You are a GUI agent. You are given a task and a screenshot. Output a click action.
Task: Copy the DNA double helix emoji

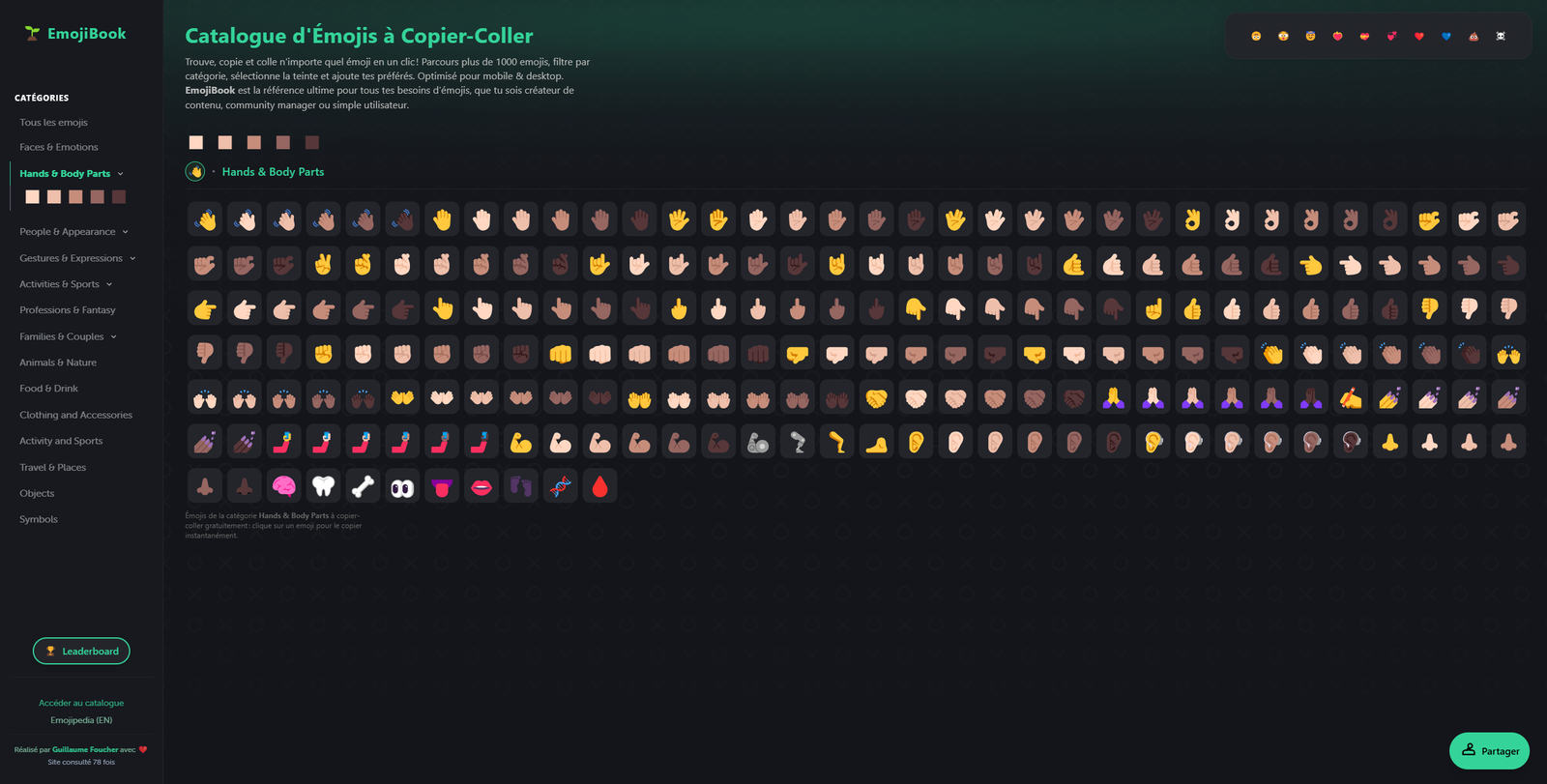pyautogui.click(x=561, y=486)
